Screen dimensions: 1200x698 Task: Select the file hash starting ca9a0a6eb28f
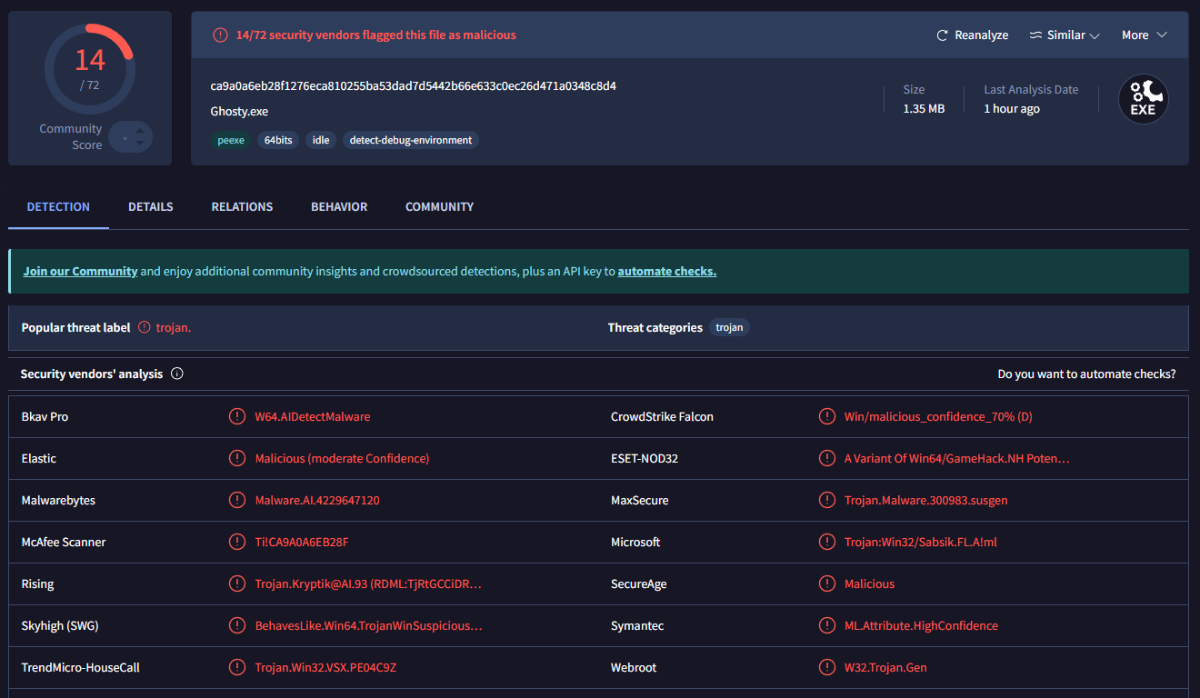tap(413, 86)
